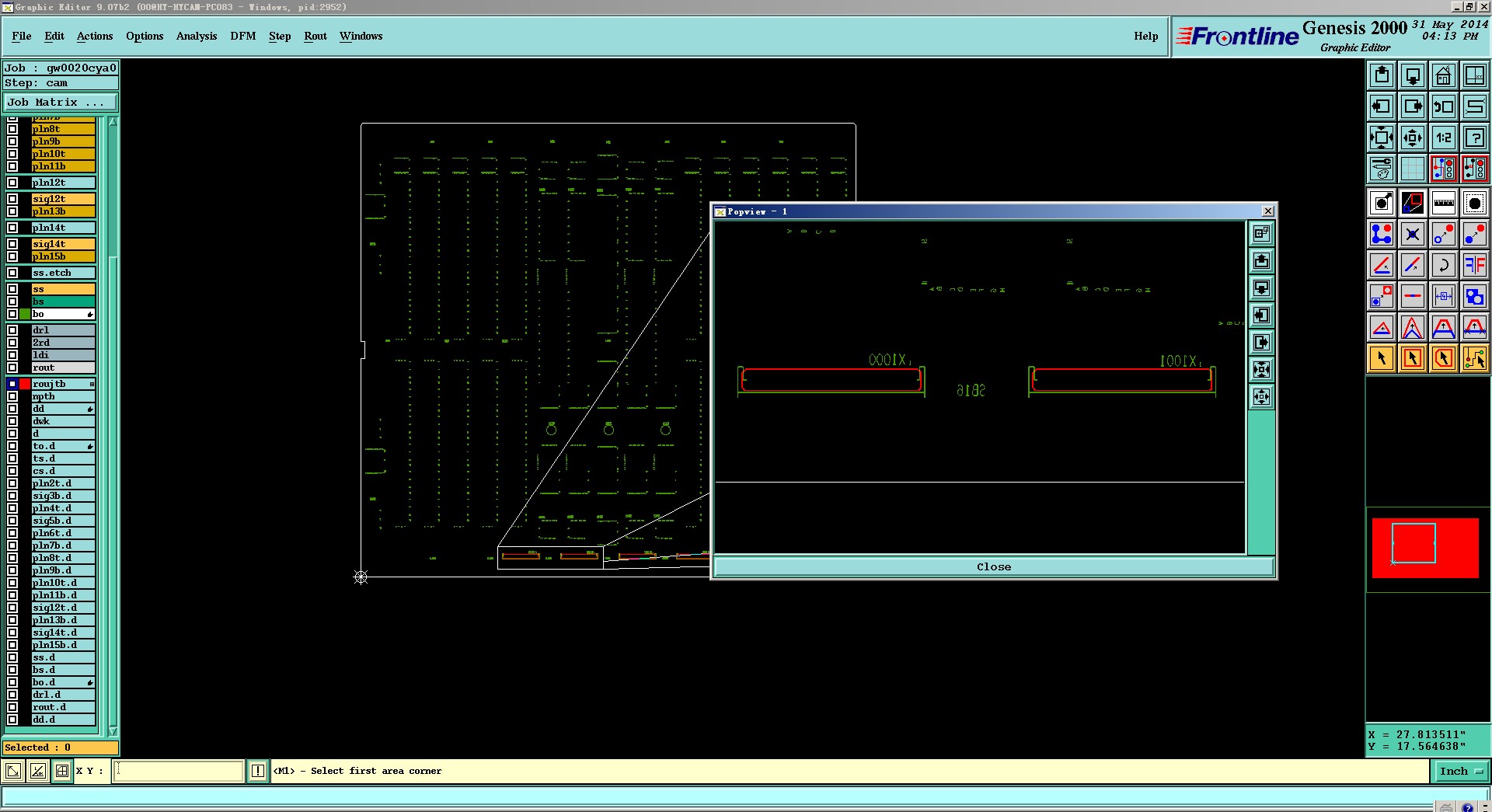Toggle the checkbox for layer pln2t.d
The height and width of the screenshot is (812, 1492).
point(12,483)
